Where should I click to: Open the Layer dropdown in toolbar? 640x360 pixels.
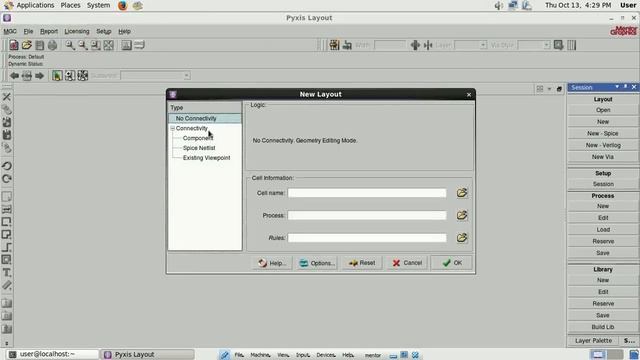[x=483, y=45]
